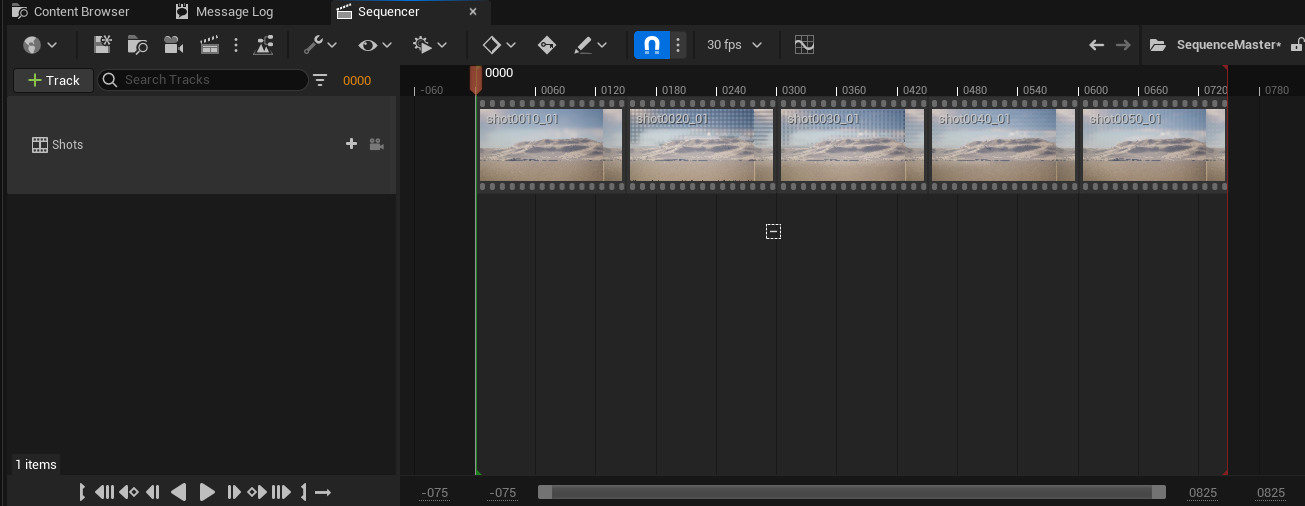The image size is (1305, 506).
Task: Toggle auto-key mode icon
Action: tap(546, 45)
